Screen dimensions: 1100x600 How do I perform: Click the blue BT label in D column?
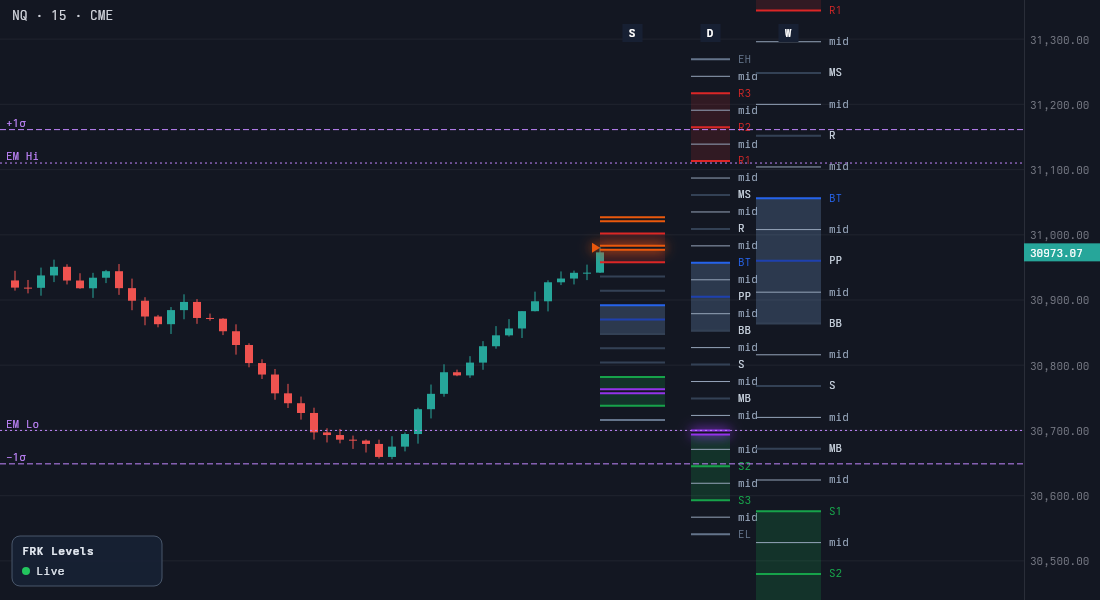pos(744,262)
